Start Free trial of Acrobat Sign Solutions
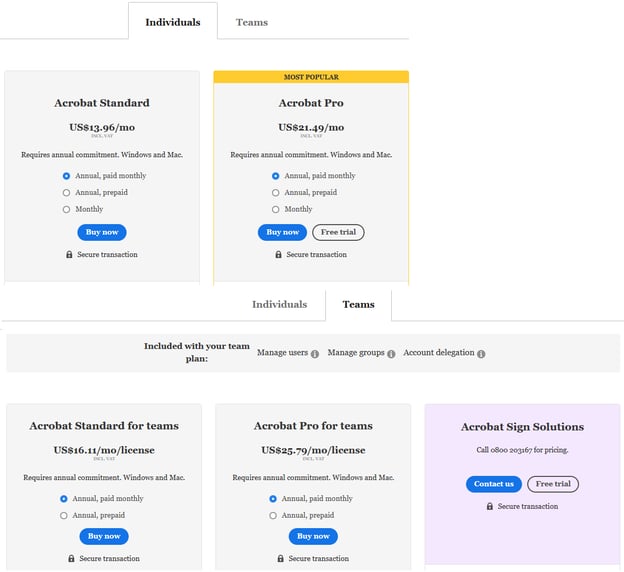 [553, 484]
